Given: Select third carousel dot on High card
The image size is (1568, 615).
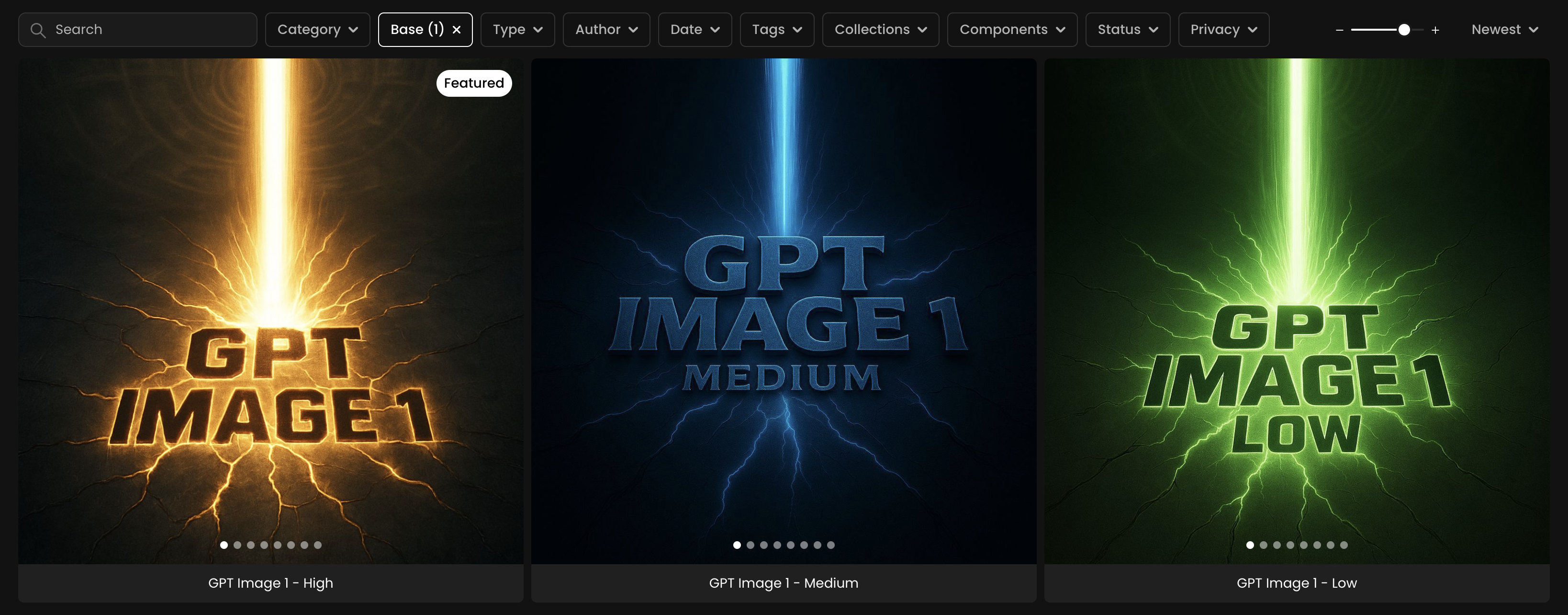Looking at the screenshot, I should (251, 545).
